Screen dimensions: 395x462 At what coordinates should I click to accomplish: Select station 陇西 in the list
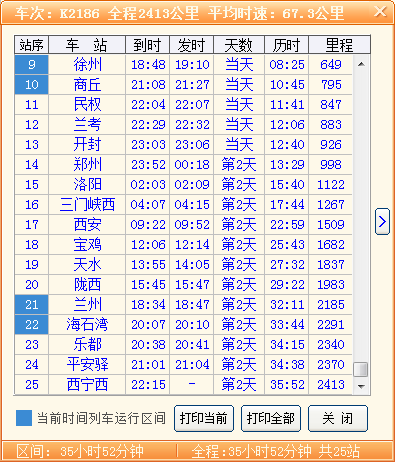(87, 285)
